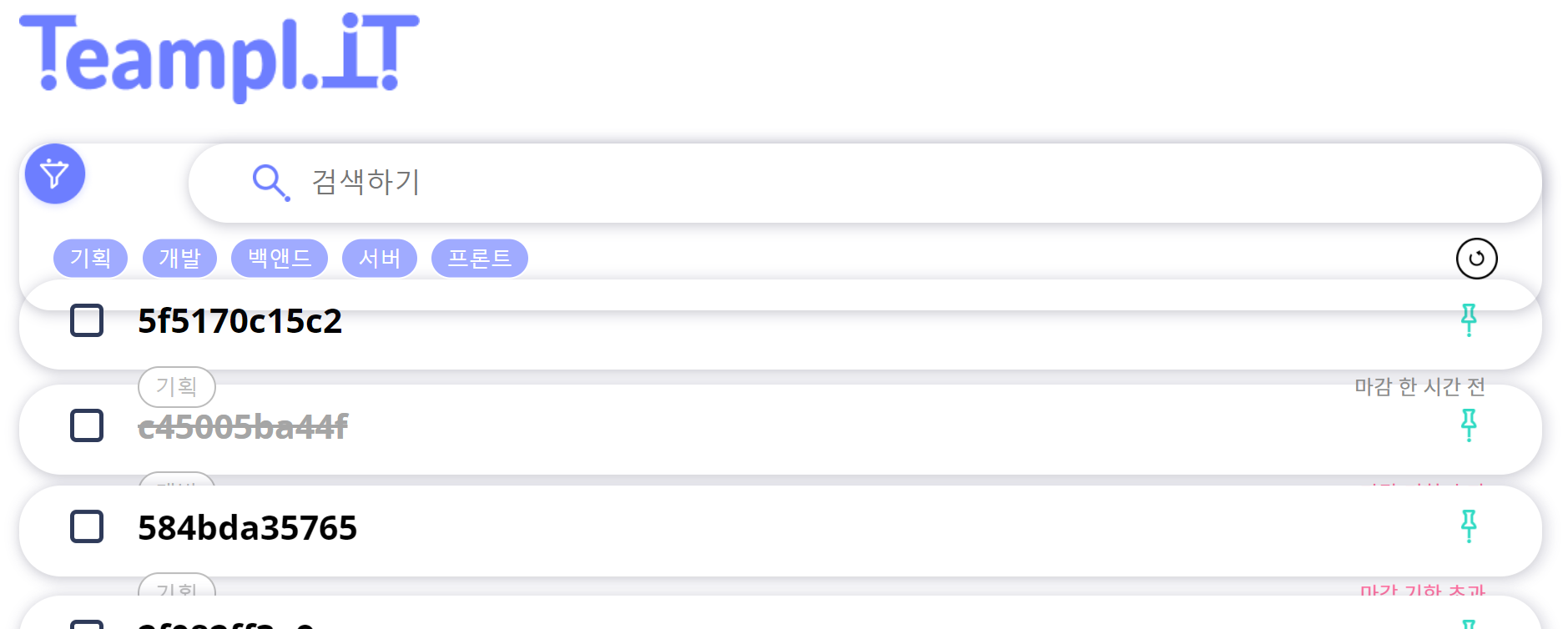Pin the 5f5170c15c2 task
Image resolution: width=1568 pixels, height=629 pixels.
pyautogui.click(x=1469, y=320)
